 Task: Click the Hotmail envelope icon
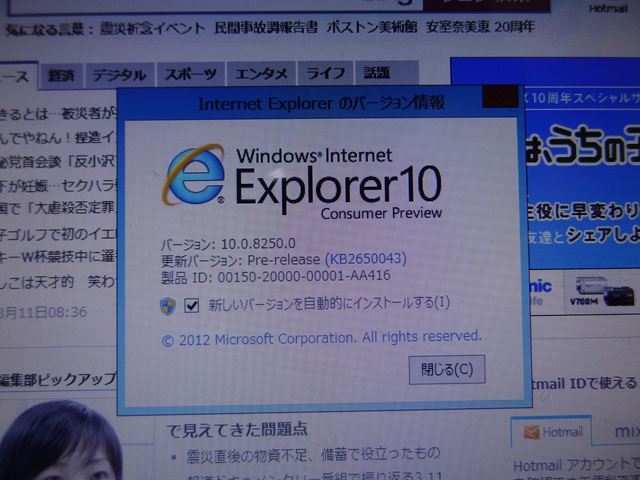(x=531, y=432)
